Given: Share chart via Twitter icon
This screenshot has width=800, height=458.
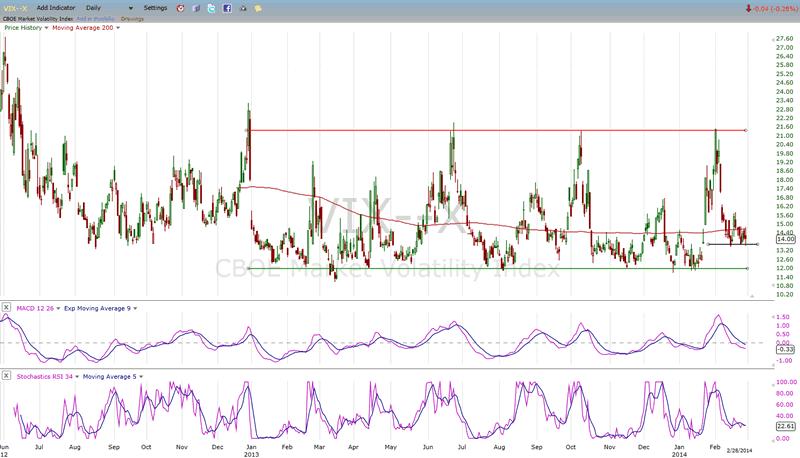Looking at the screenshot, I should click(211, 8).
